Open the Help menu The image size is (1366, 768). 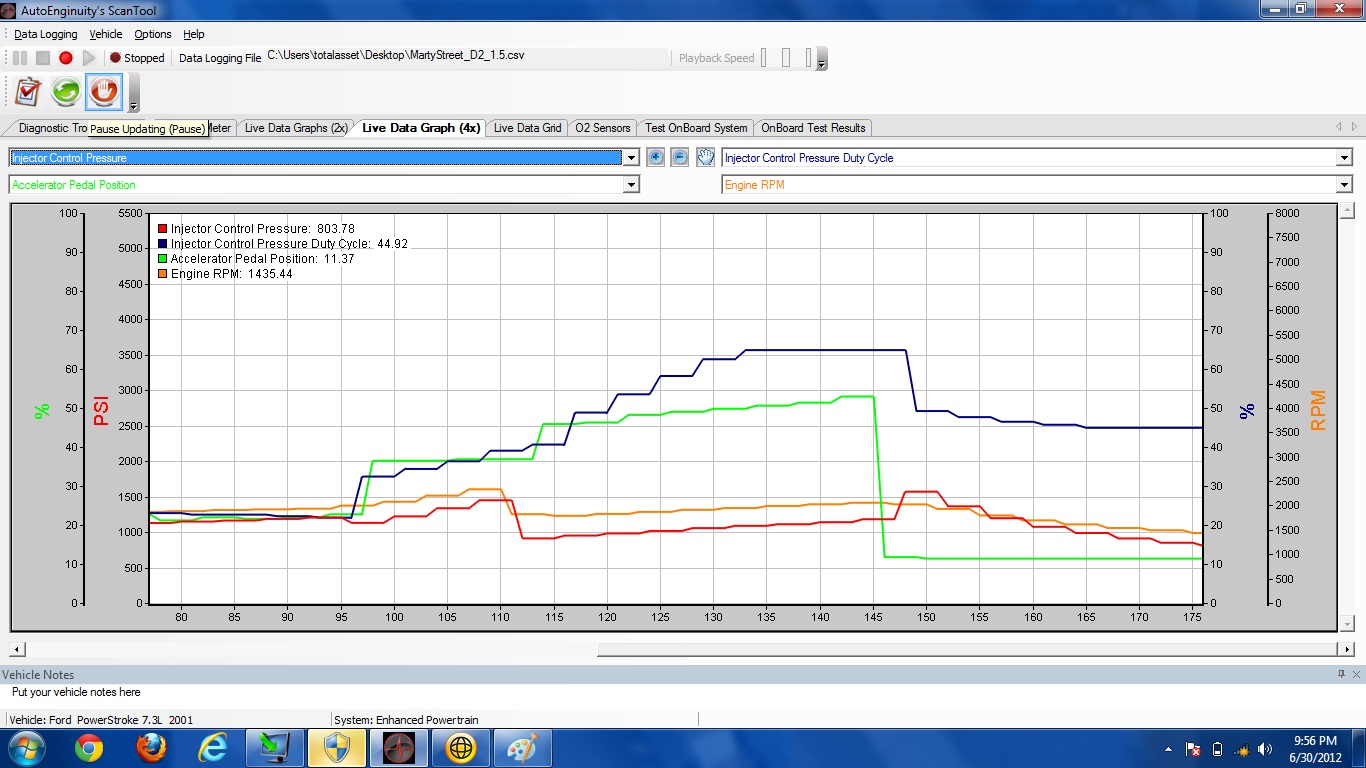[194, 34]
